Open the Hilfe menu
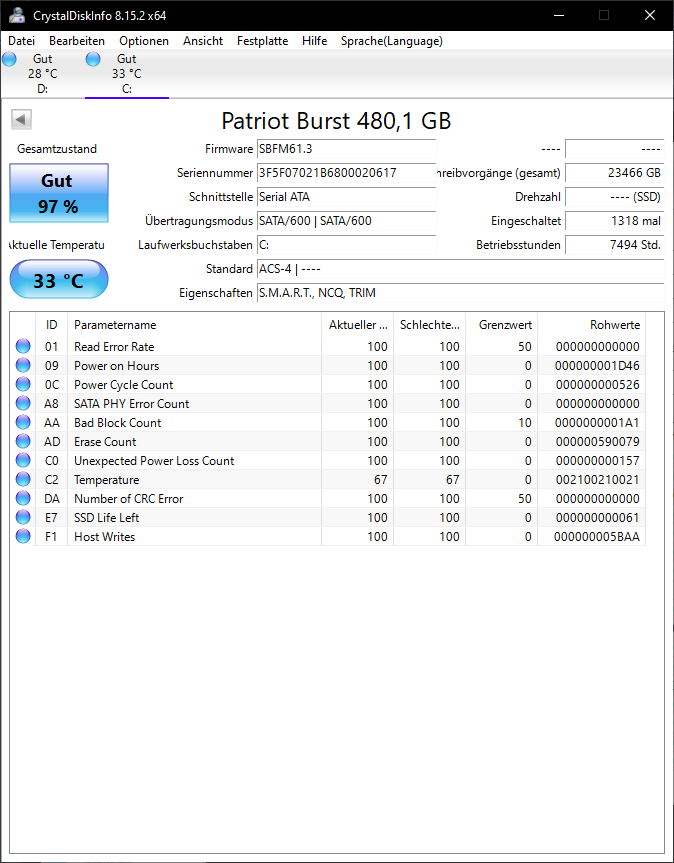This screenshot has height=863, width=674. [314, 41]
